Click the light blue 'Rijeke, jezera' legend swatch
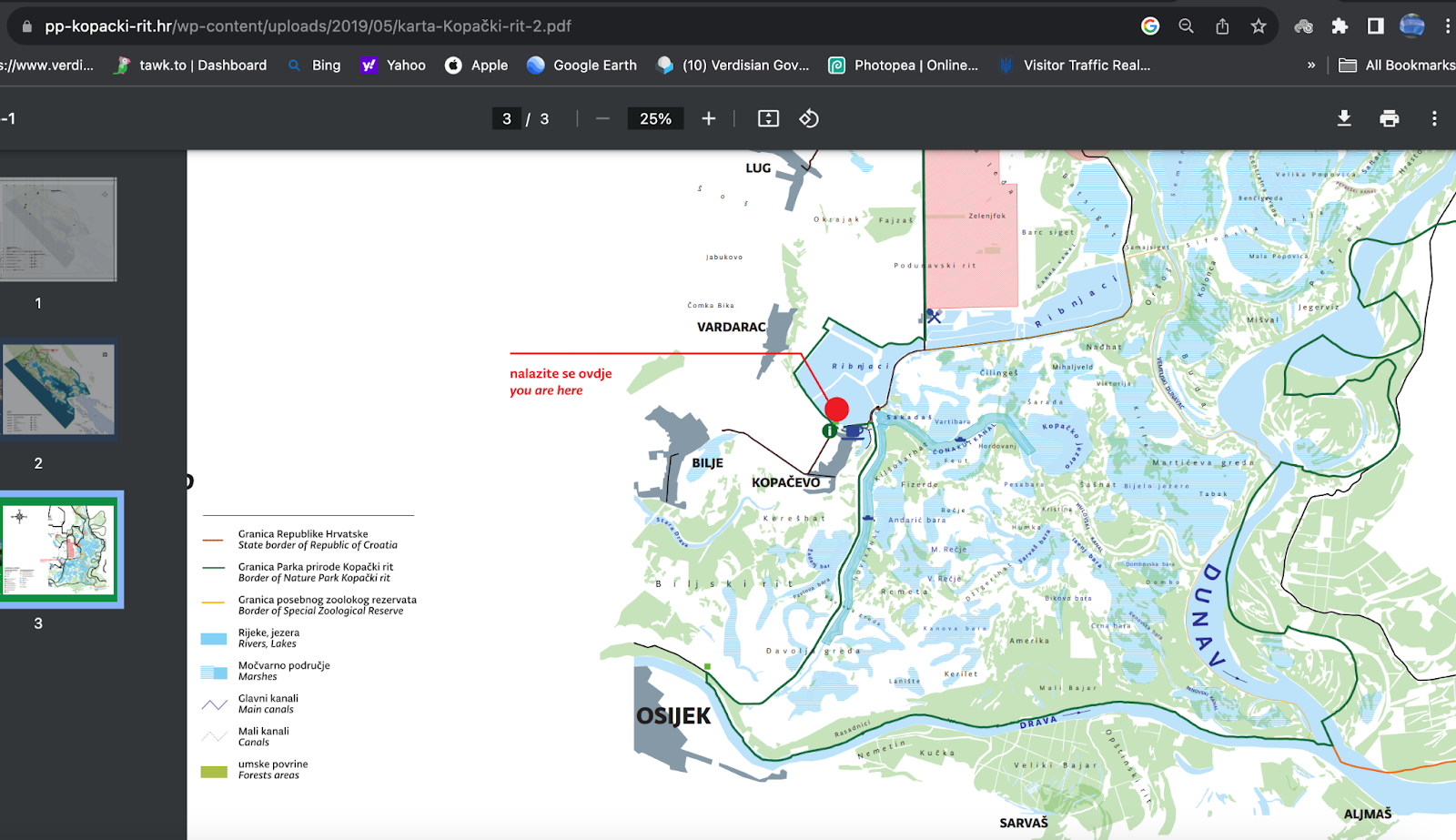 214,639
